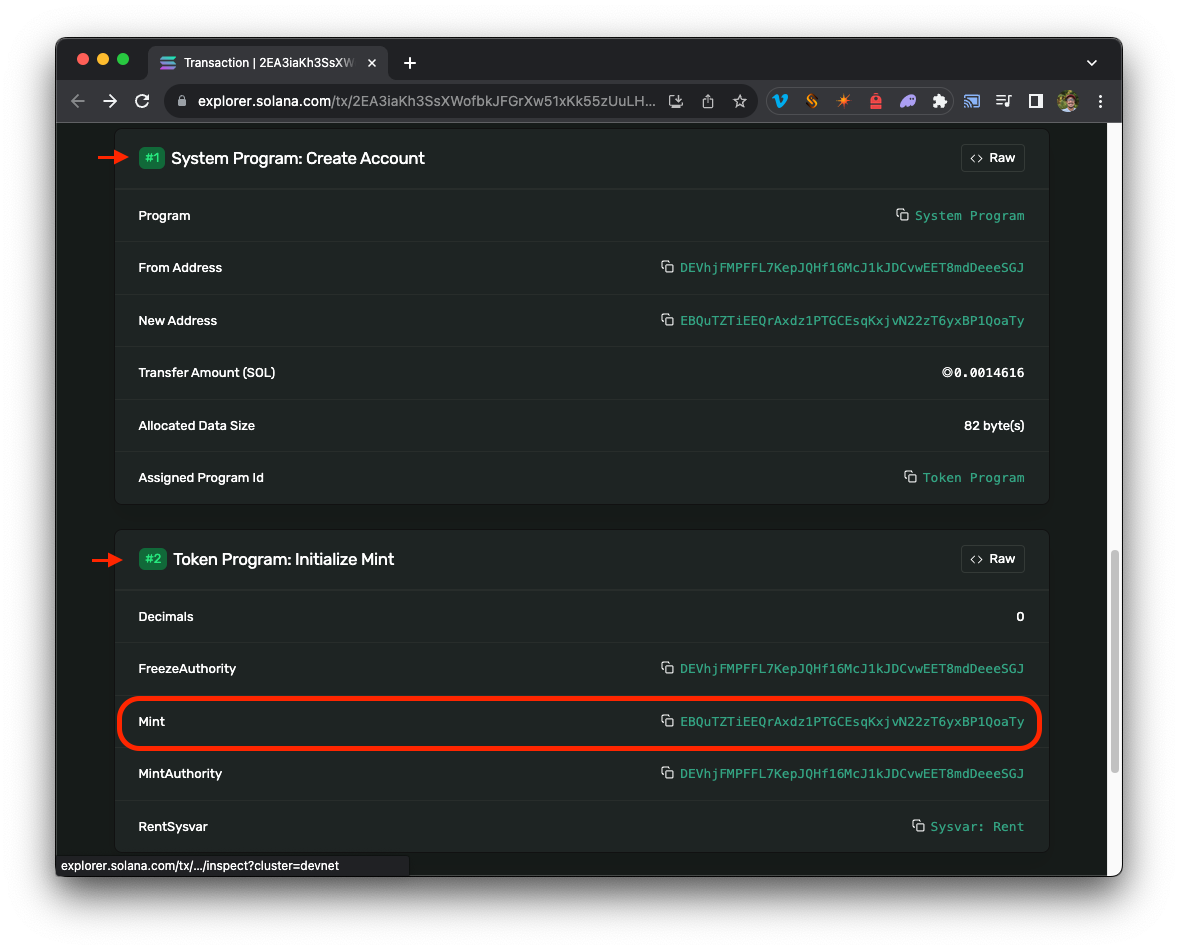Viewport: 1178px width, 950px height.
Task: Copy the FreezeAuthority address
Action: click(x=667, y=668)
